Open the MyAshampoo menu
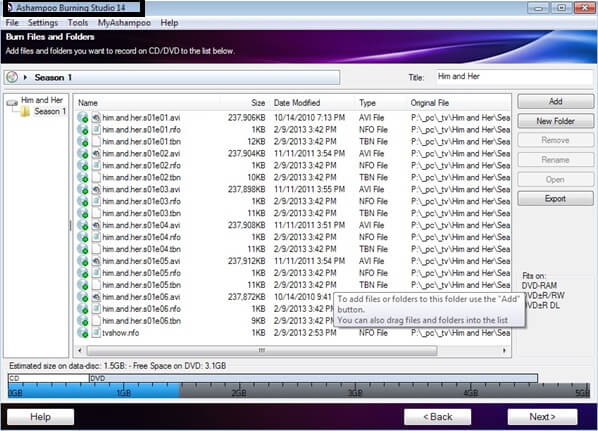 click(124, 23)
